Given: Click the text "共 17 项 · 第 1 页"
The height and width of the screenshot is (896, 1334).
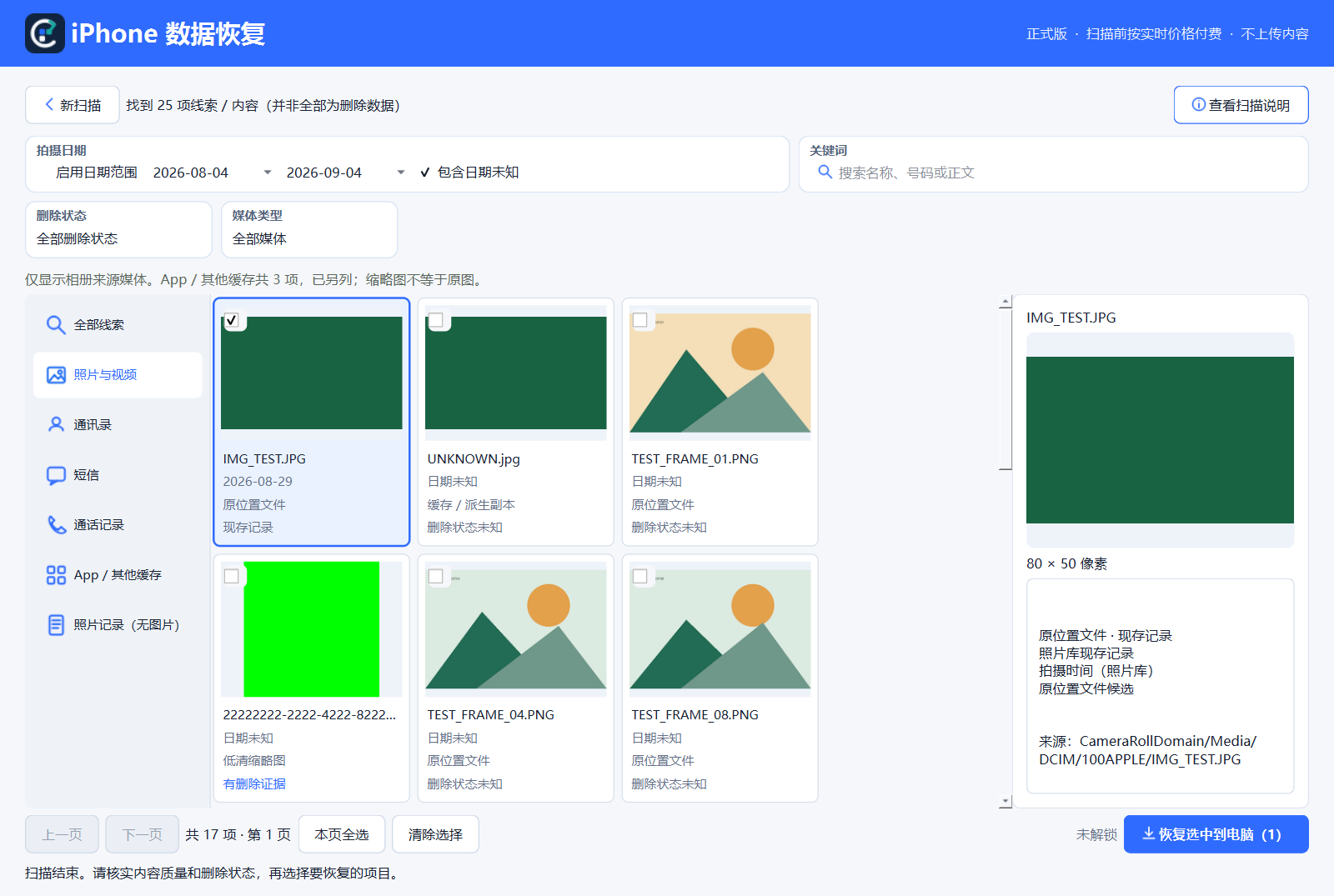Looking at the screenshot, I should pos(238,834).
